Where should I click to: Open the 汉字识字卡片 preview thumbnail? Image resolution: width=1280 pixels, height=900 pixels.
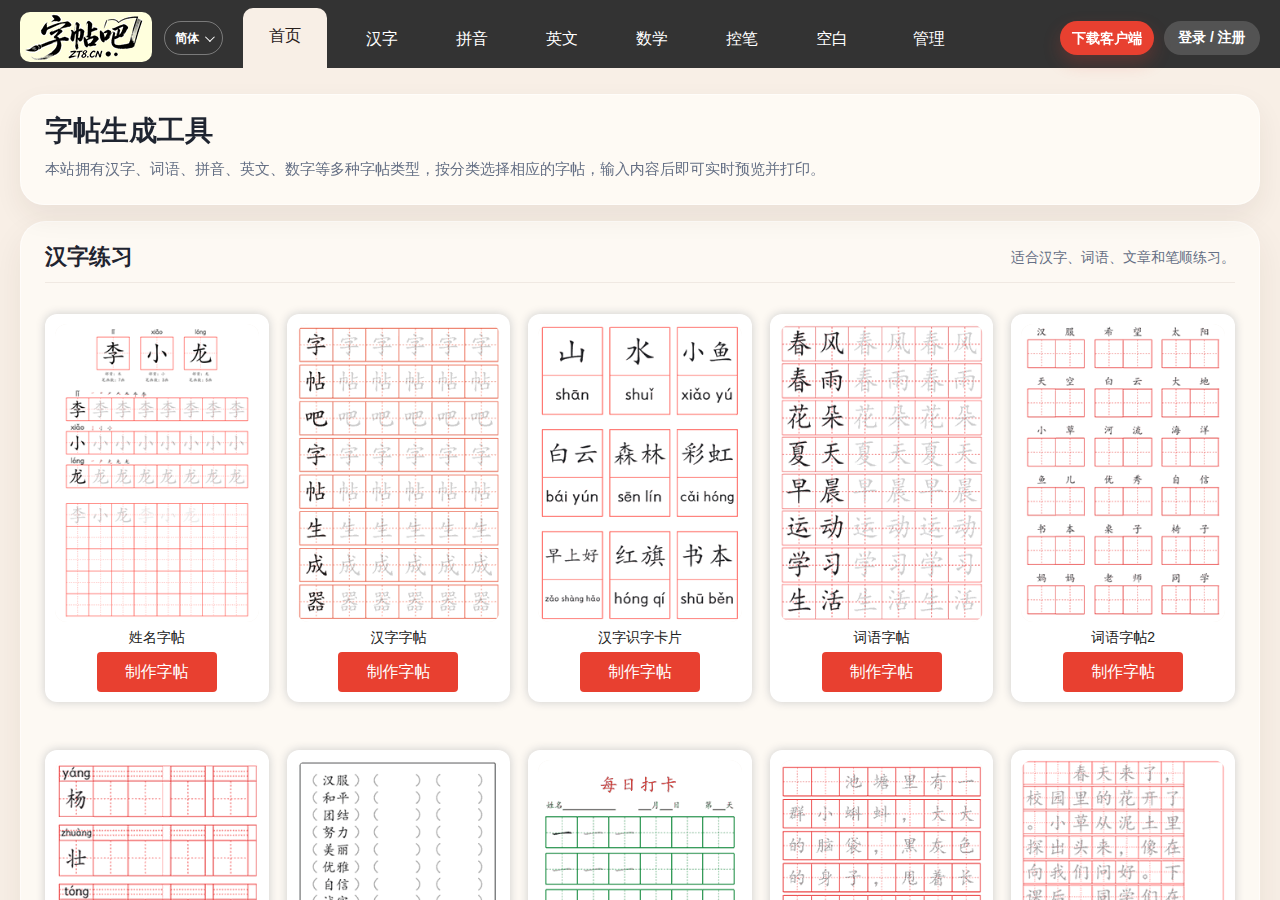[640, 471]
